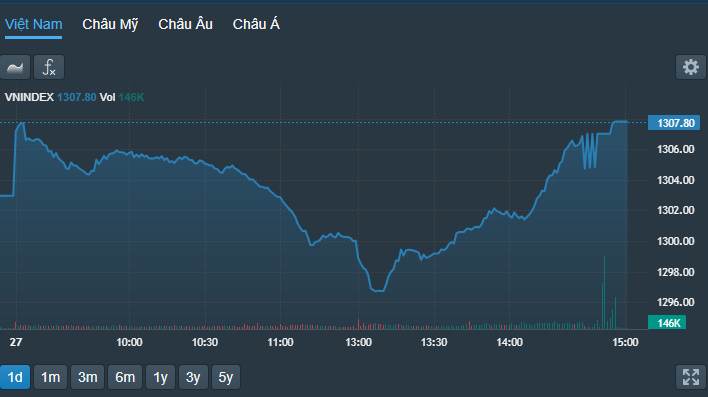Set chart range to 5y
Viewport: 708px width, 397px height.
[226, 377]
